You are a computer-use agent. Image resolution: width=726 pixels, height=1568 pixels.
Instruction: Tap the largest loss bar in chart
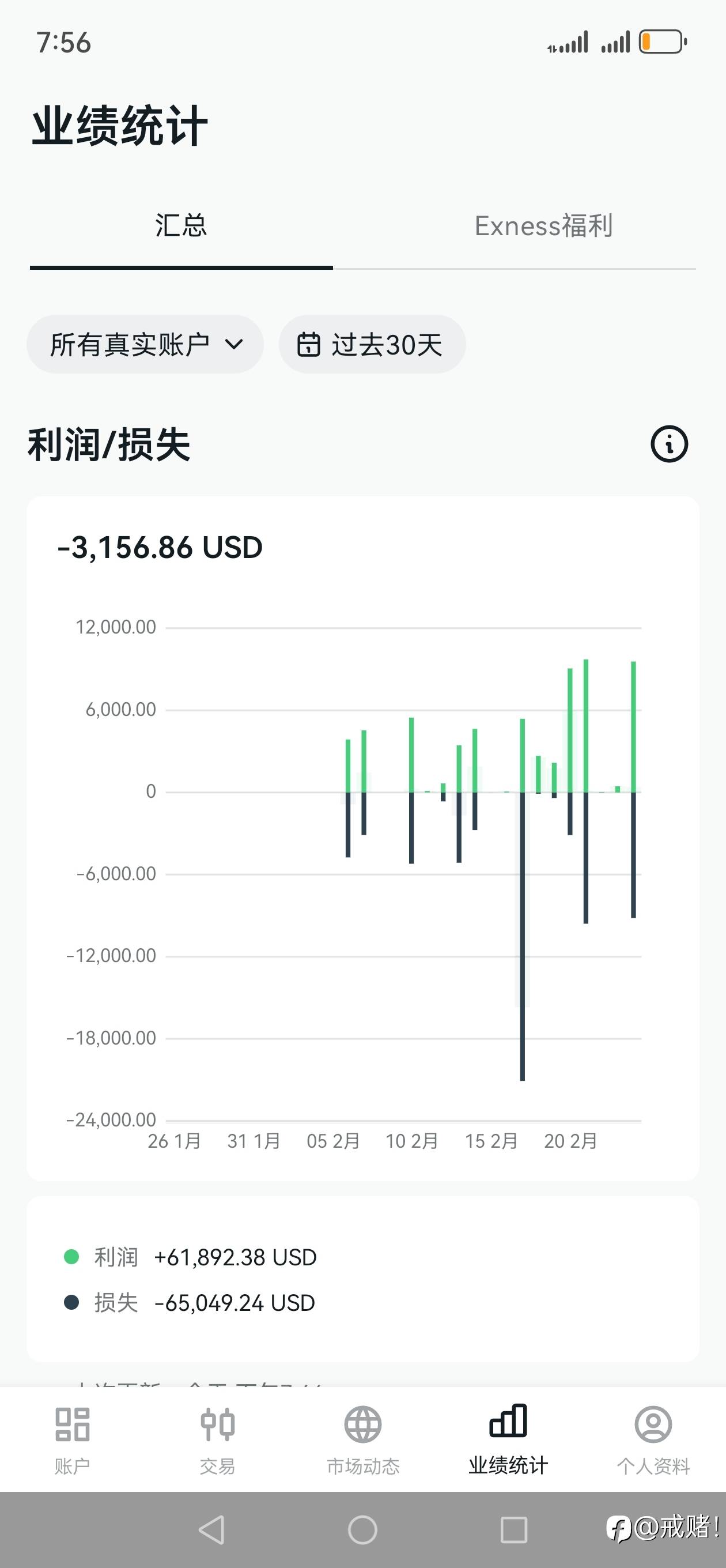[x=522, y=974]
